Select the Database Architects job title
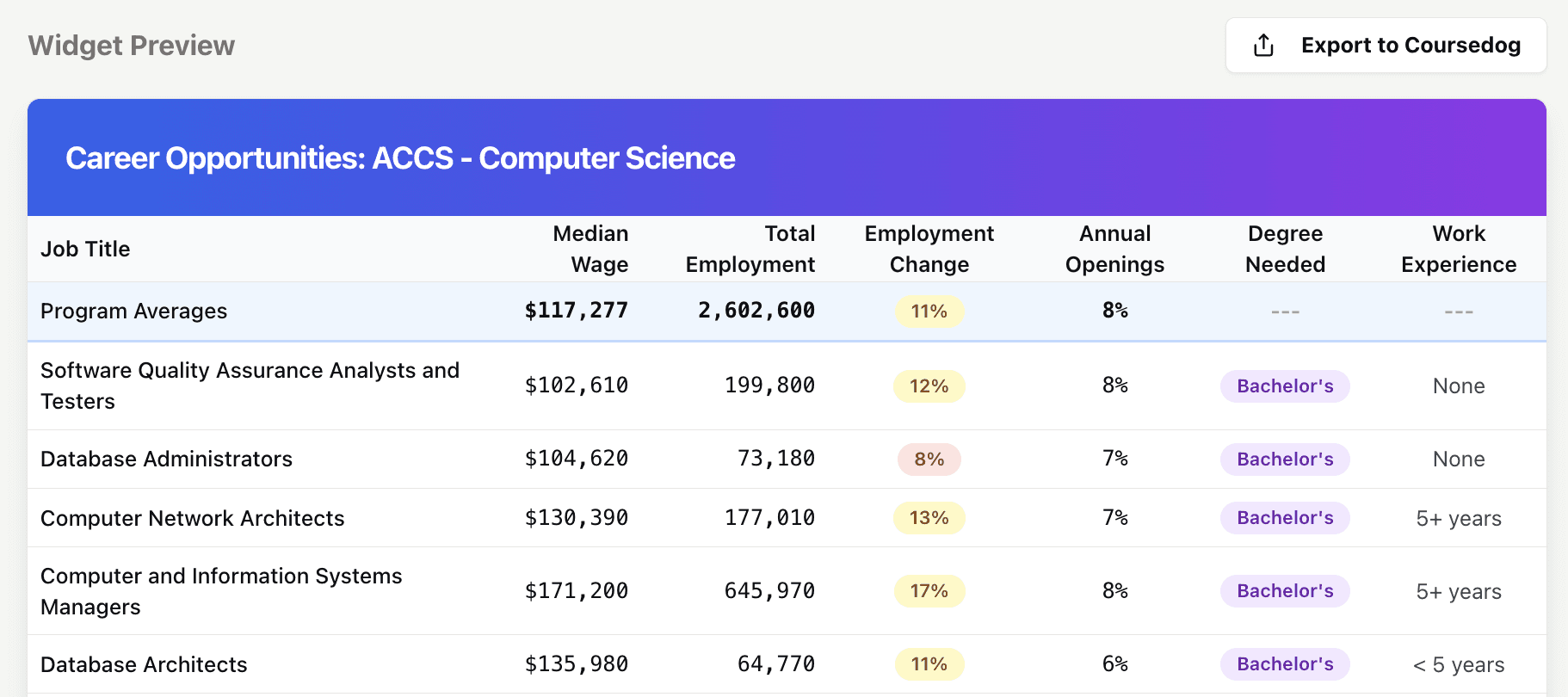 (x=144, y=664)
